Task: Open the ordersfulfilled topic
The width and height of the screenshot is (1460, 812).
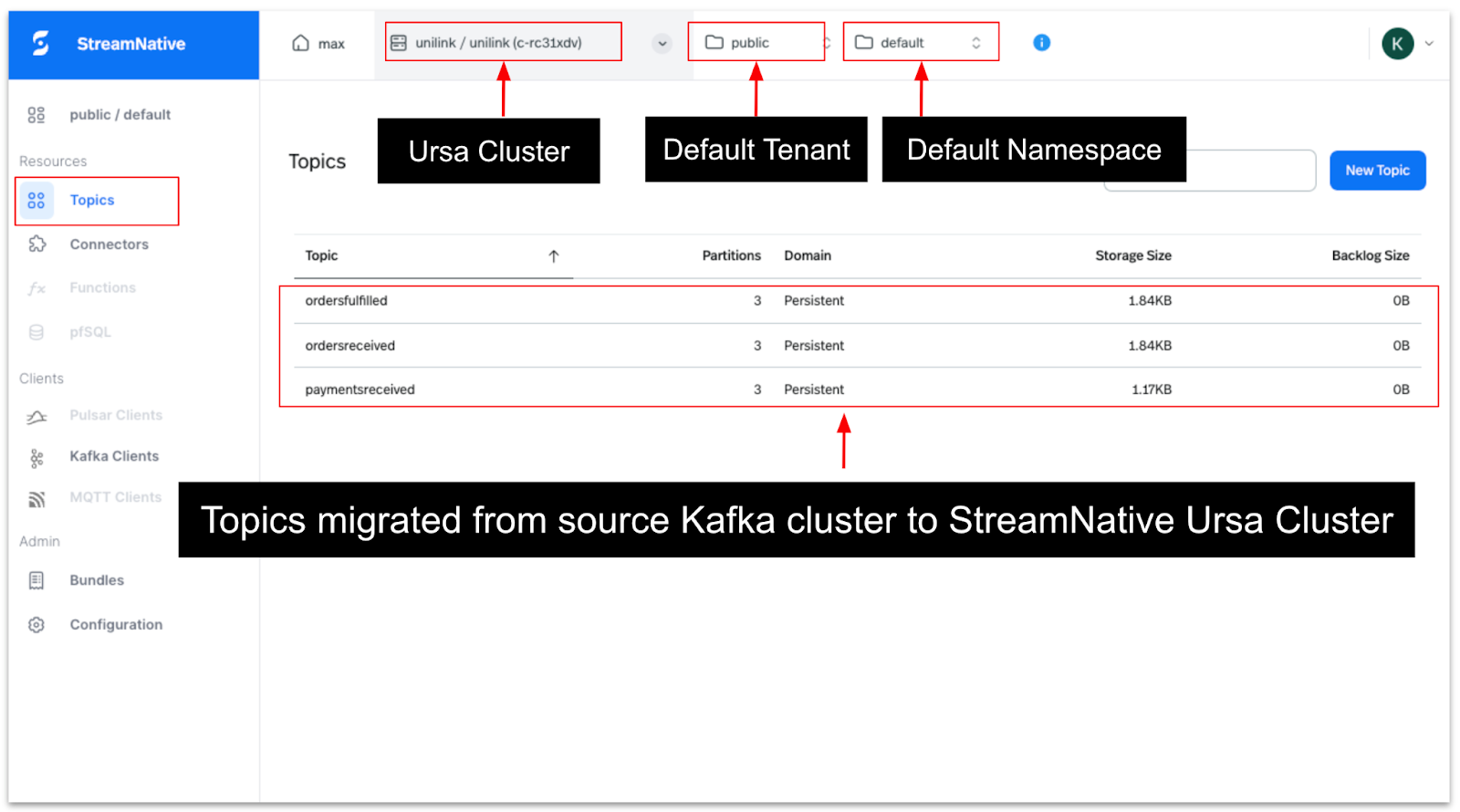Action: 347,301
